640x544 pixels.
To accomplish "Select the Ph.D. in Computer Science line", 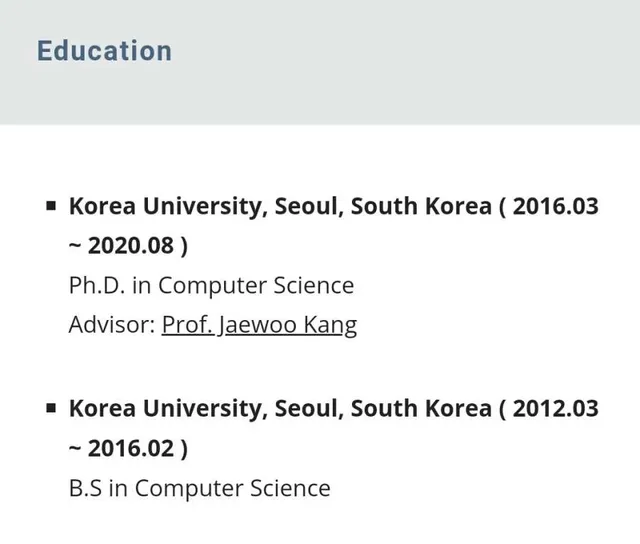I will pyautogui.click(x=211, y=285).
